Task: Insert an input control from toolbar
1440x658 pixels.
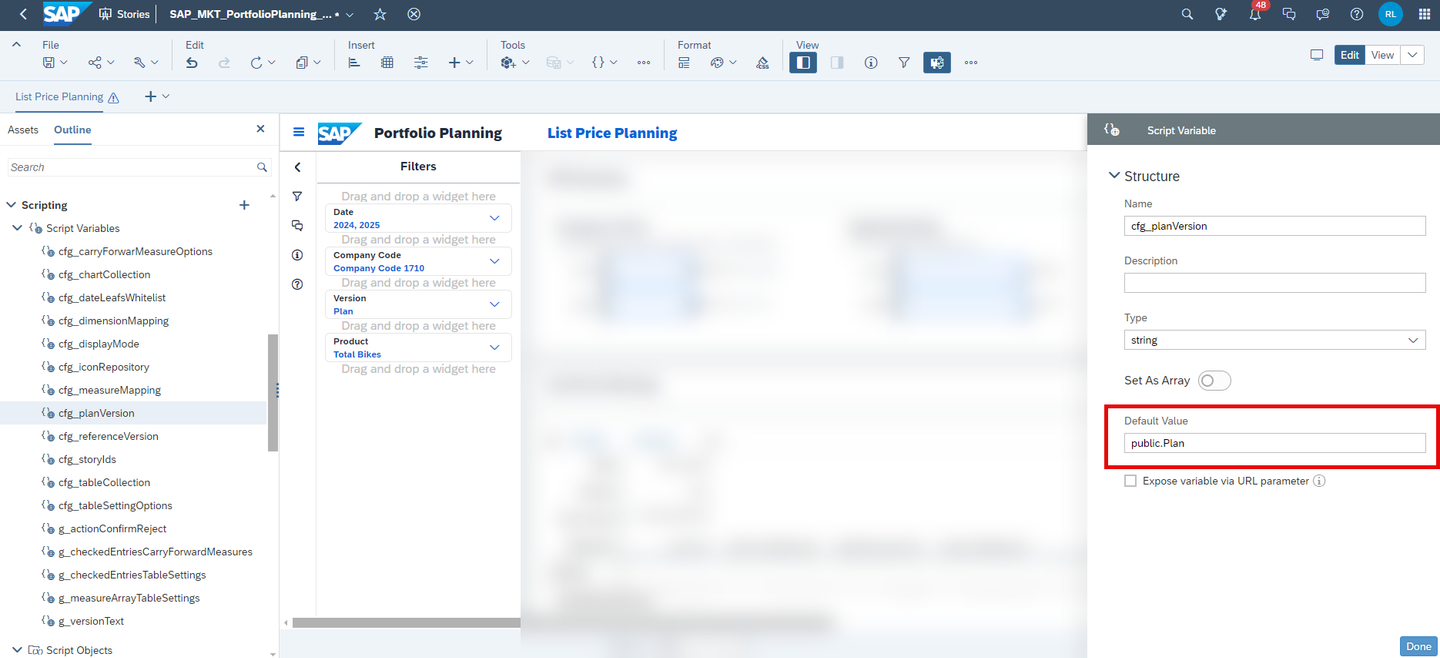Action: 421,62
